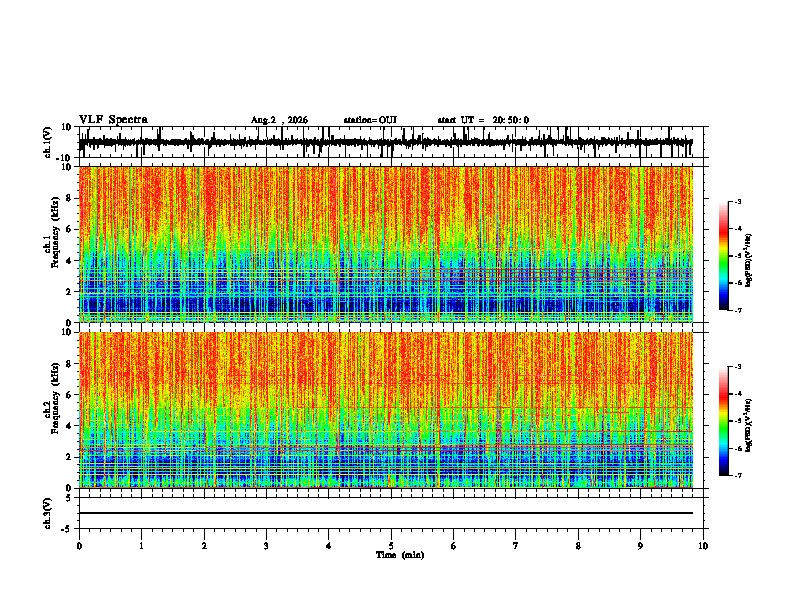Screen dimensions: 792x612
Task: Click time axis tick label '10'
Action: pyautogui.click(x=703, y=546)
